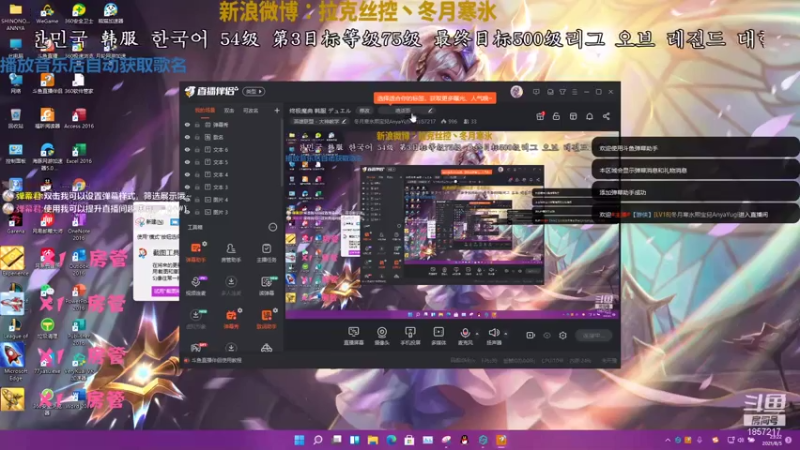
Task: Open the user avatar in title bar
Action: click(x=516, y=92)
